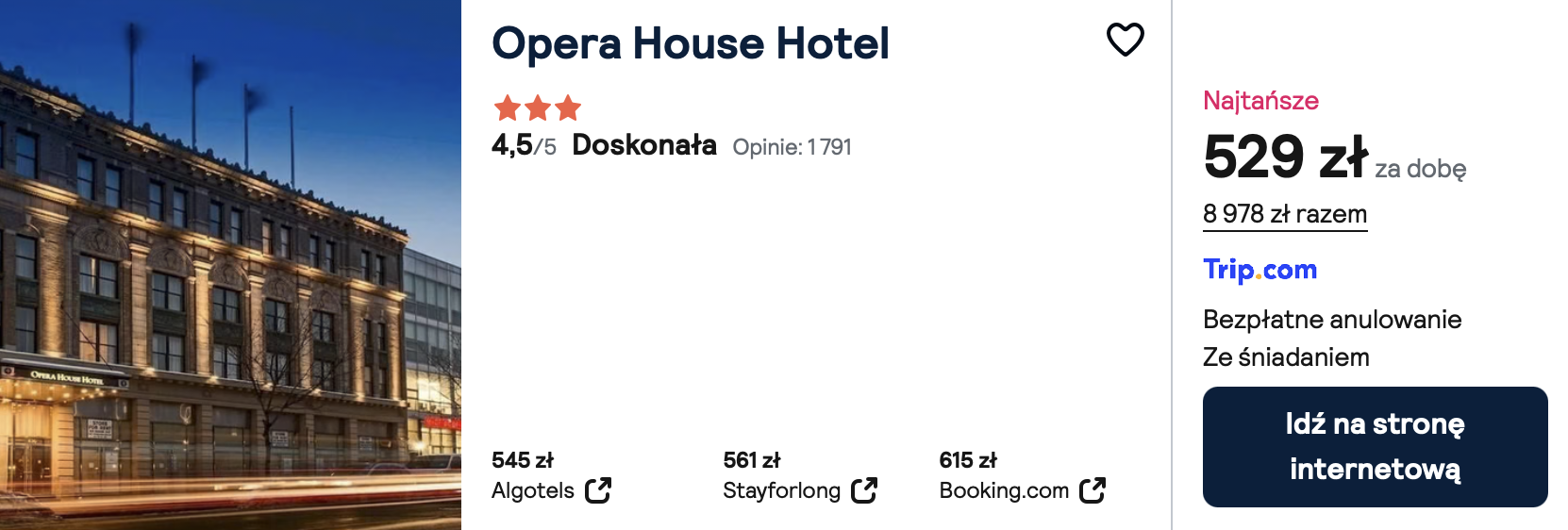Click the Idź na stronę internetową button
1568x530 pixels.
[x=1375, y=447]
